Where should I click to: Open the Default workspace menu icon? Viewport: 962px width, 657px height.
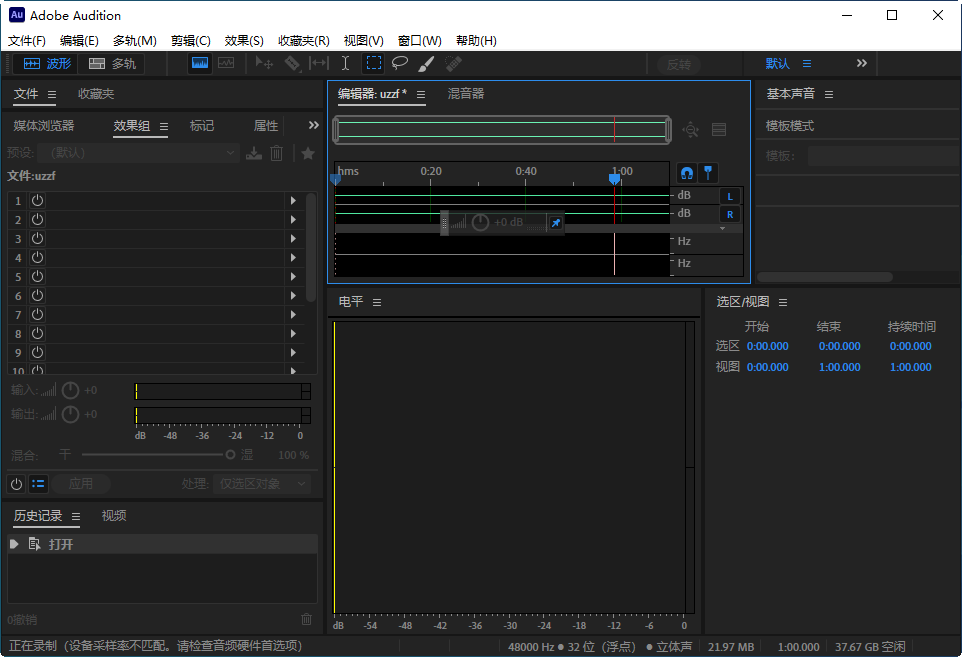click(x=807, y=64)
